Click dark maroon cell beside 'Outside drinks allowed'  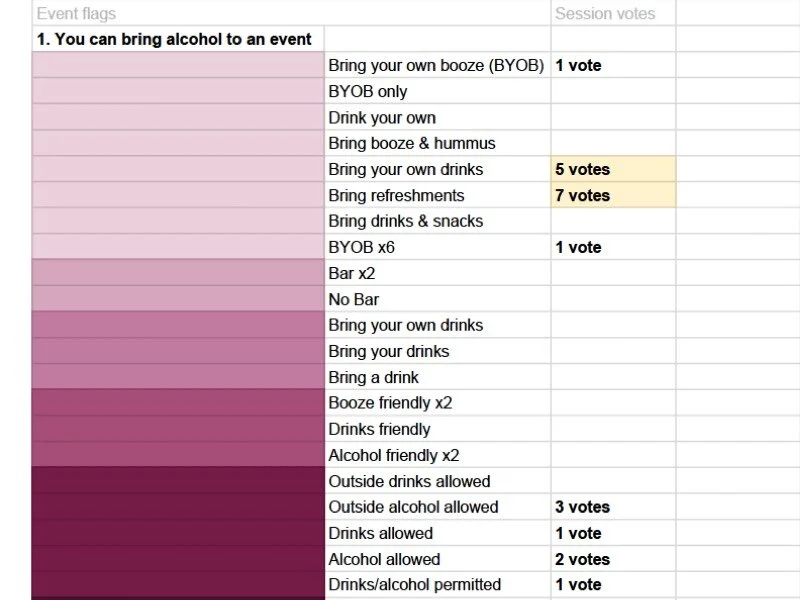(x=178, y=481)
